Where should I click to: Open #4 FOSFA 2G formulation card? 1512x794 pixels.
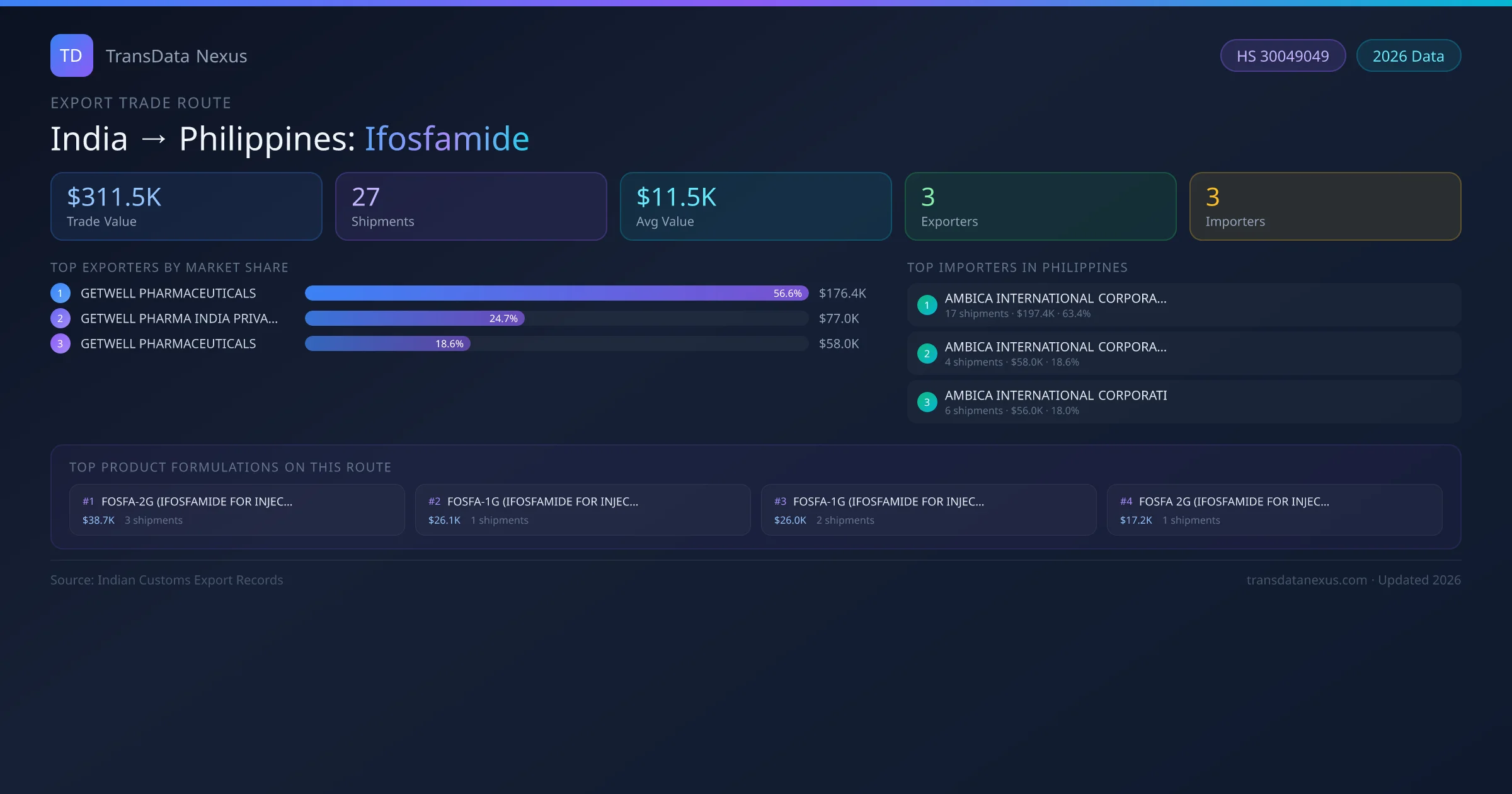(x=1274, y=510)
